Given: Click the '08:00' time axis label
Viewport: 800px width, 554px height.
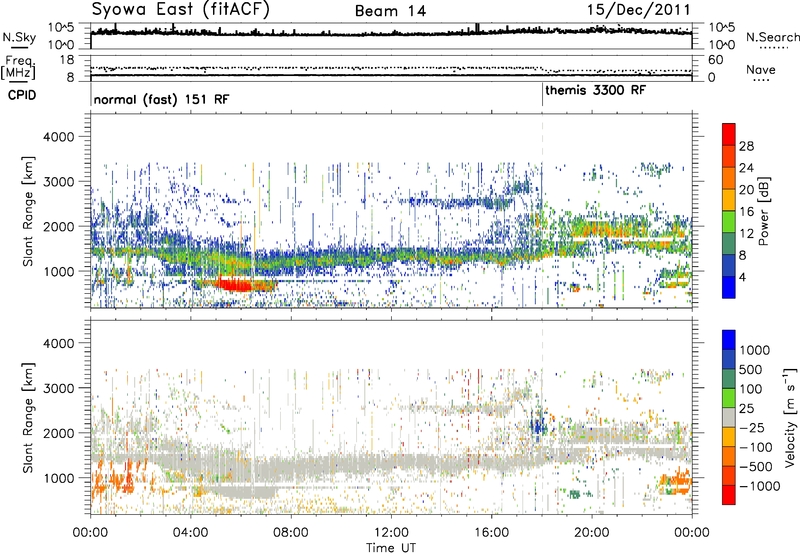Looking at the screenshot, I should click(x=291, y=533).
